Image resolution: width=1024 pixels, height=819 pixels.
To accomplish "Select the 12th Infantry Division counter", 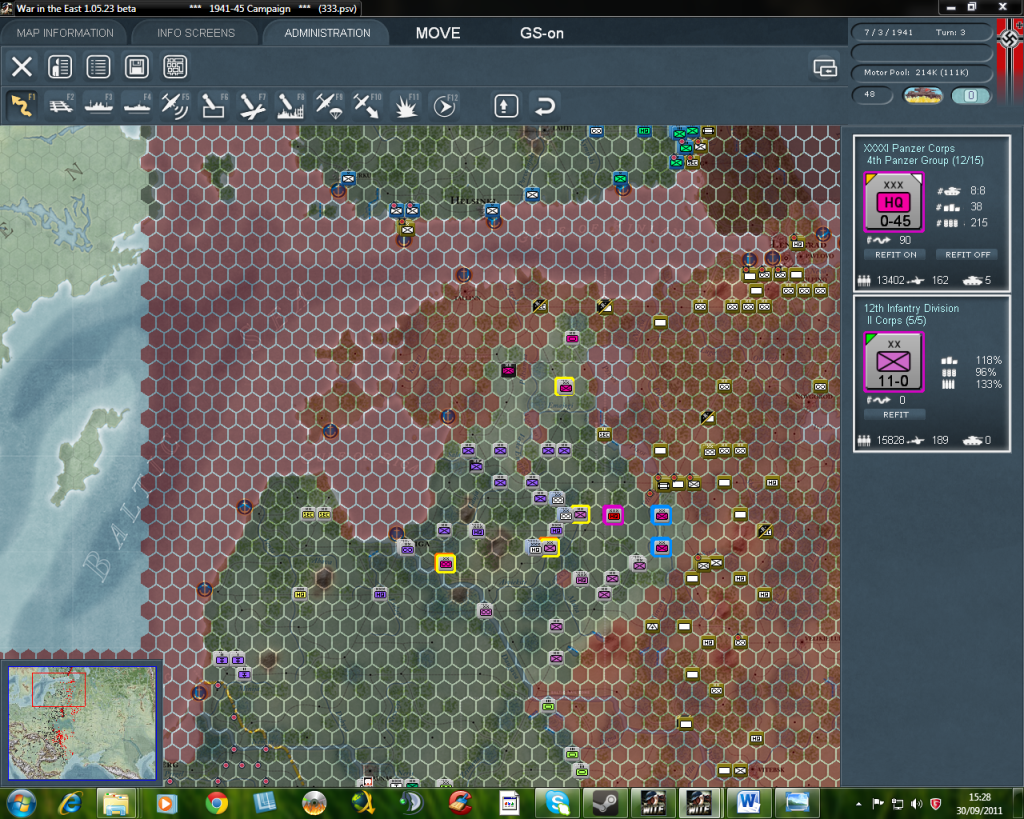I will pos(893,362).
